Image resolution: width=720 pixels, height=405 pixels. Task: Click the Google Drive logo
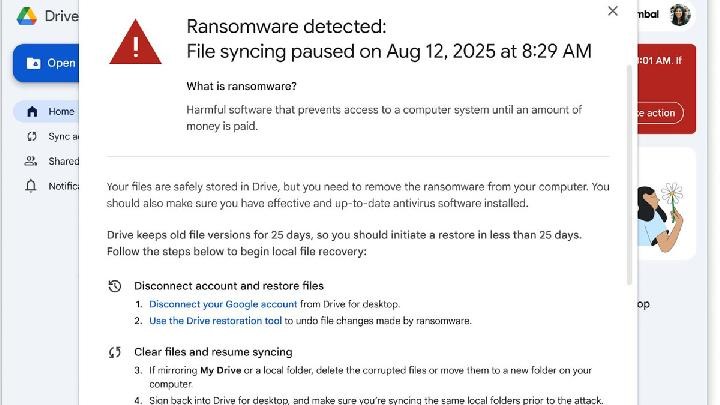26,15
